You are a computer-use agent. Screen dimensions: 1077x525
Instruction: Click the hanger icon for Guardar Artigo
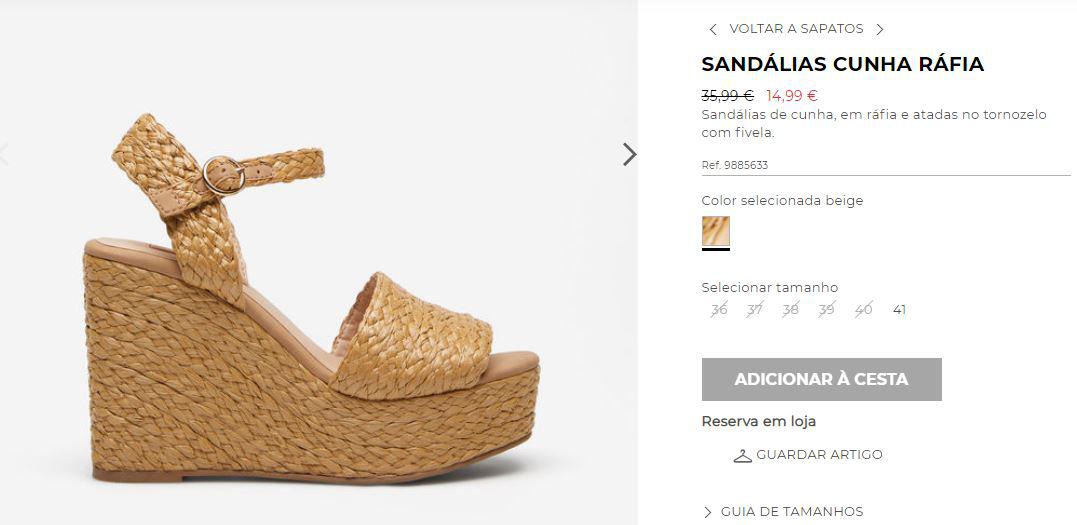[x=742, y=456]
